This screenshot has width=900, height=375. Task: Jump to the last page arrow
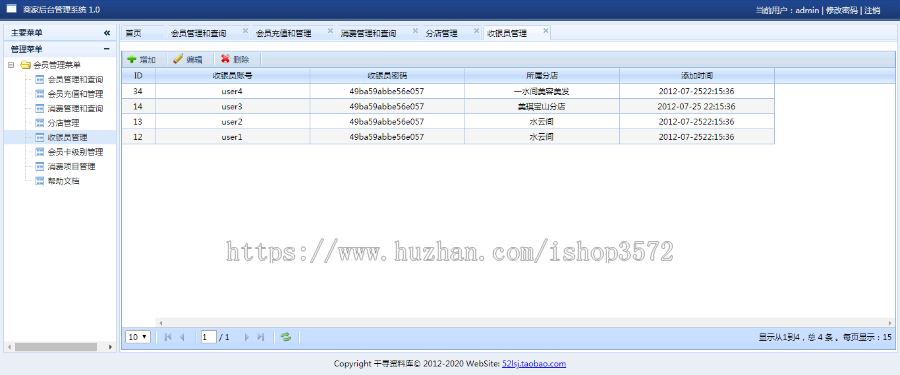261,337
